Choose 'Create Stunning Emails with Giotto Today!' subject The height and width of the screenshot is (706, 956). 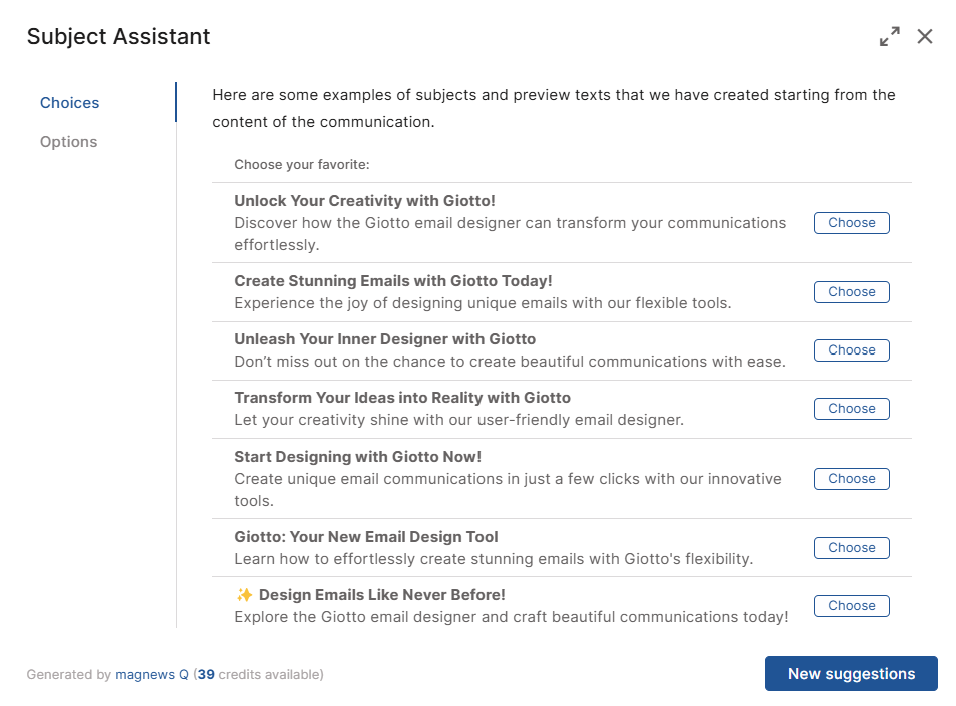coord(852,291)
